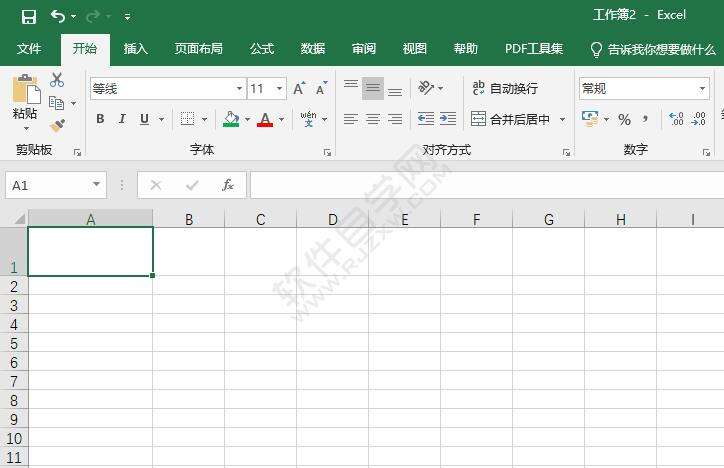This screenshot has width=724, height=468.
Task: Click the 告诉我你想要做什么 search box
Action: [653, 49]
